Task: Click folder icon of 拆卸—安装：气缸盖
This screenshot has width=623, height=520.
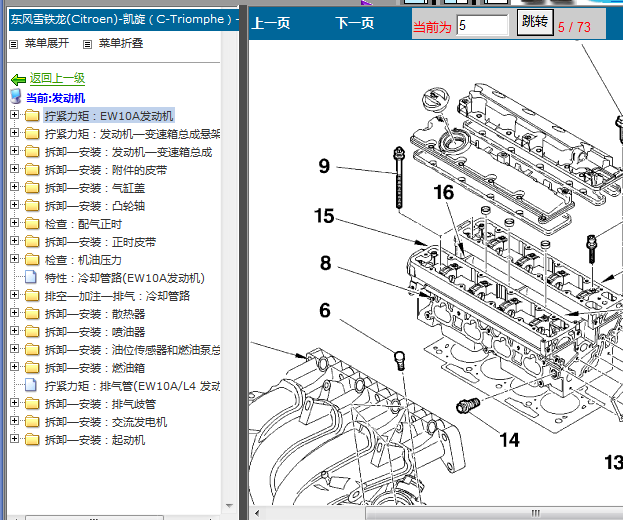Action: pyautogui.click(x=32, y=188)
